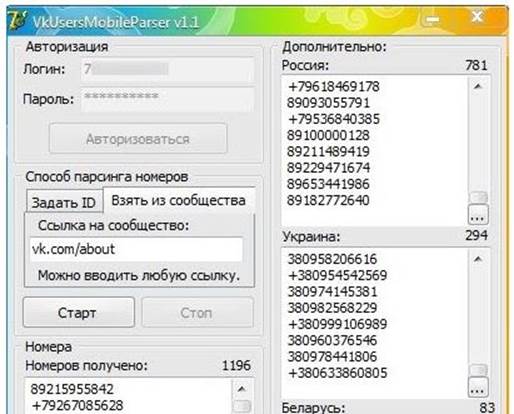Select number 89215955842 in the Номера list

coord(72,389)
